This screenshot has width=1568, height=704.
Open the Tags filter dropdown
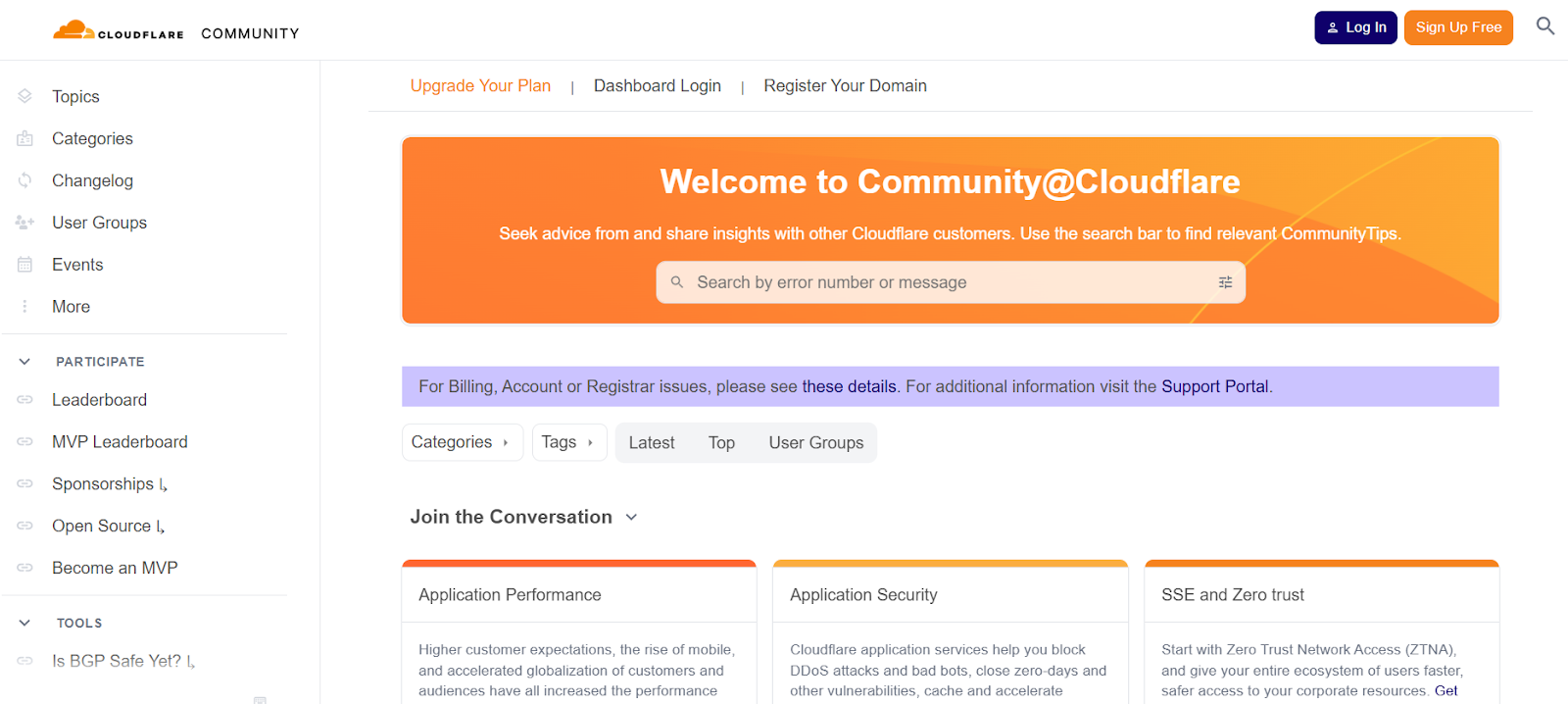569,442
